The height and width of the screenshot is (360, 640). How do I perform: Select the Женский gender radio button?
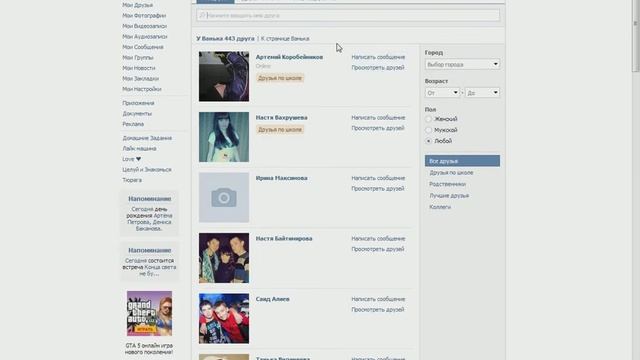429,119
